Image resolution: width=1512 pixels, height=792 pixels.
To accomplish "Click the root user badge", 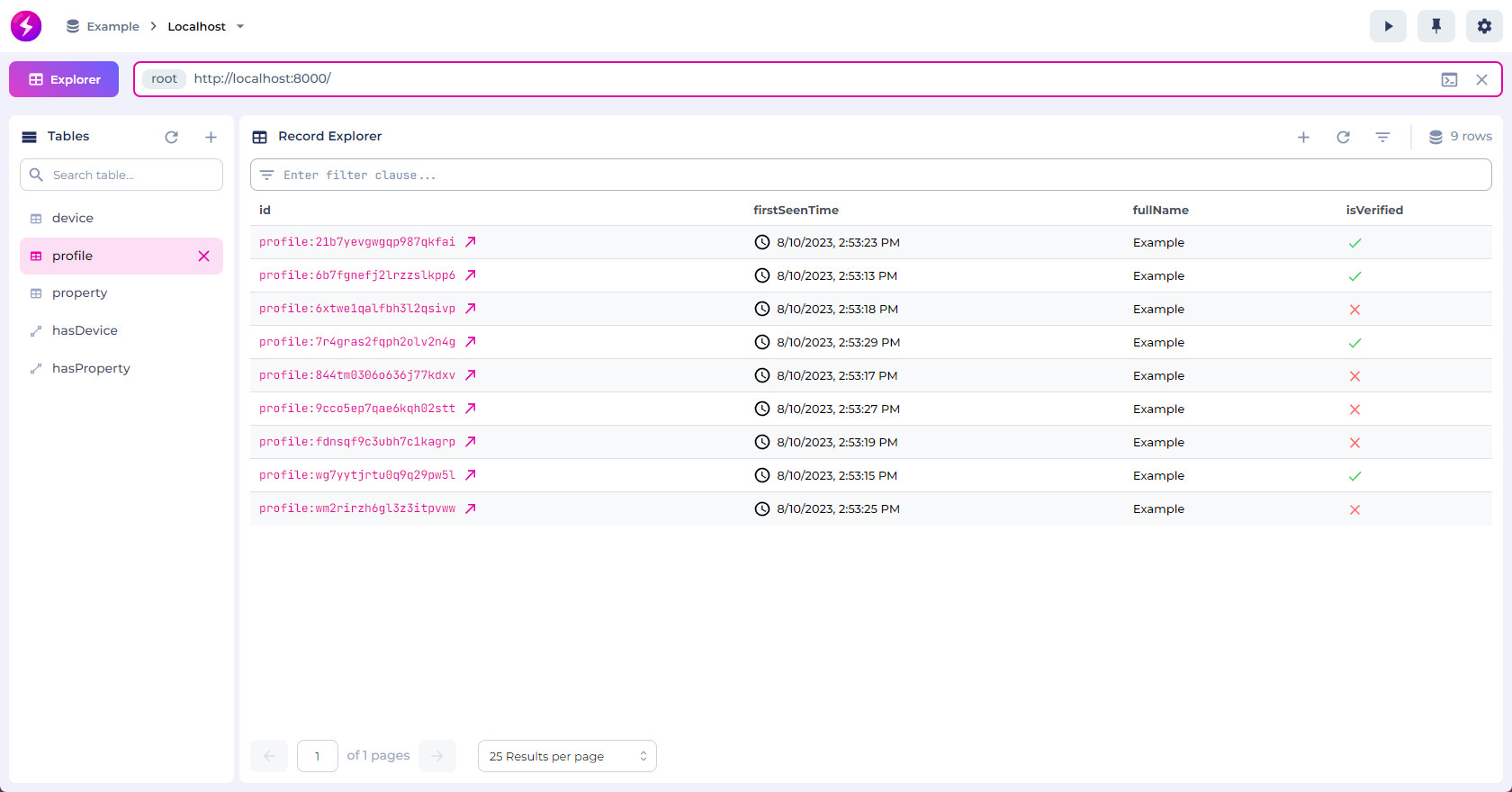I will [x=164, y=79].
